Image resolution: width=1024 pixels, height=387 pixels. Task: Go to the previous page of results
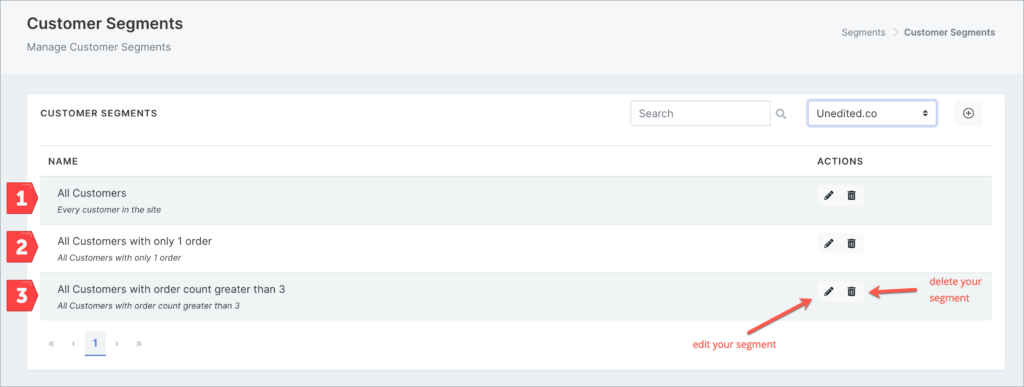[74, 343]
